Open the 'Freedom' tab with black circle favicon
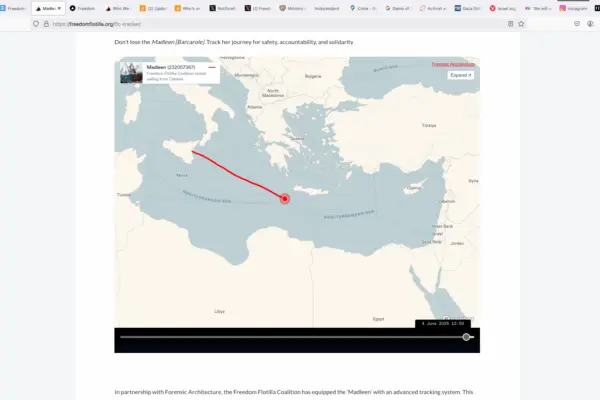 pos(82,8)
